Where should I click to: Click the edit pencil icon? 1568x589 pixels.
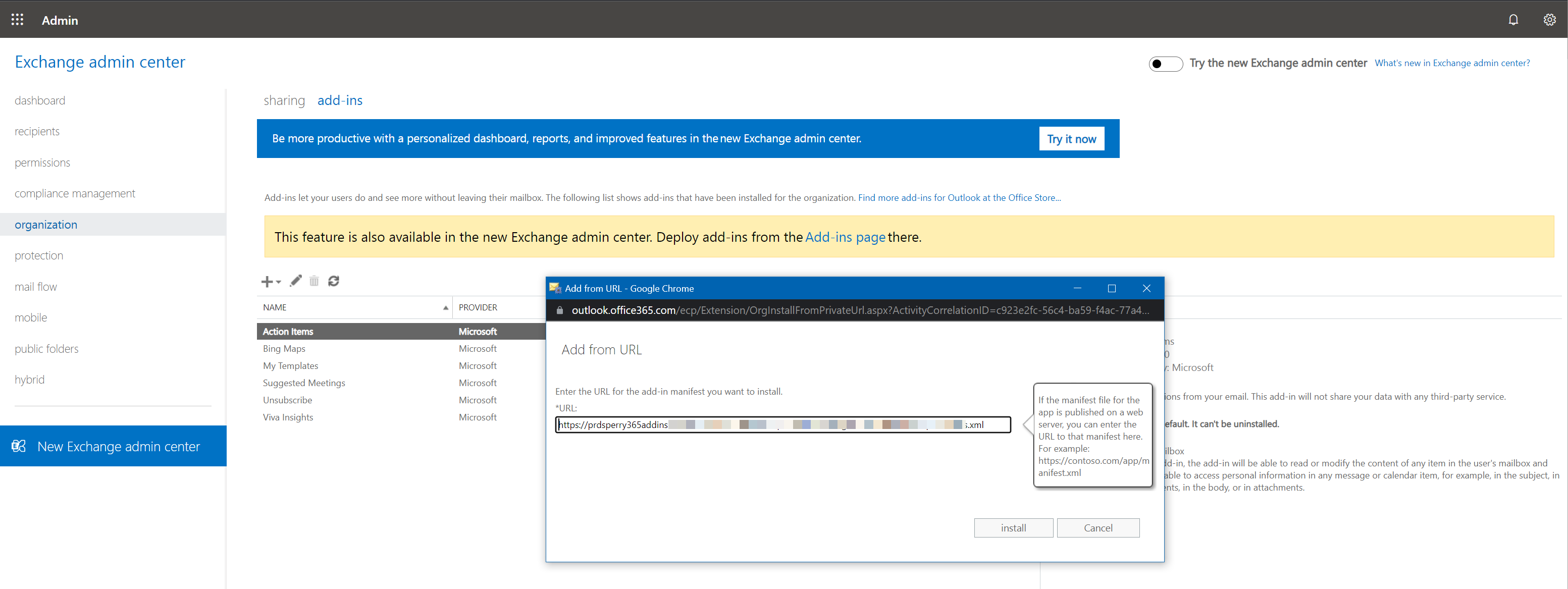(x=296, y=281)
